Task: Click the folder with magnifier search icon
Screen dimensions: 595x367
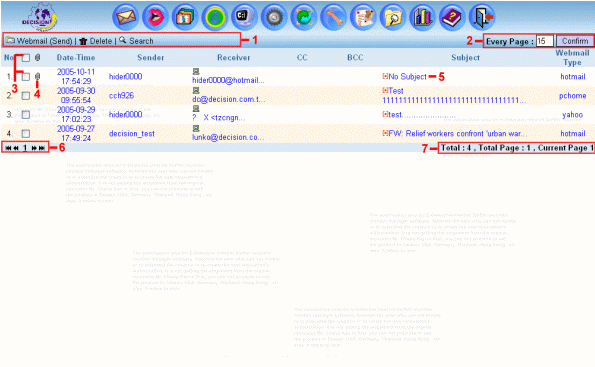Action: tap(393, 17)
